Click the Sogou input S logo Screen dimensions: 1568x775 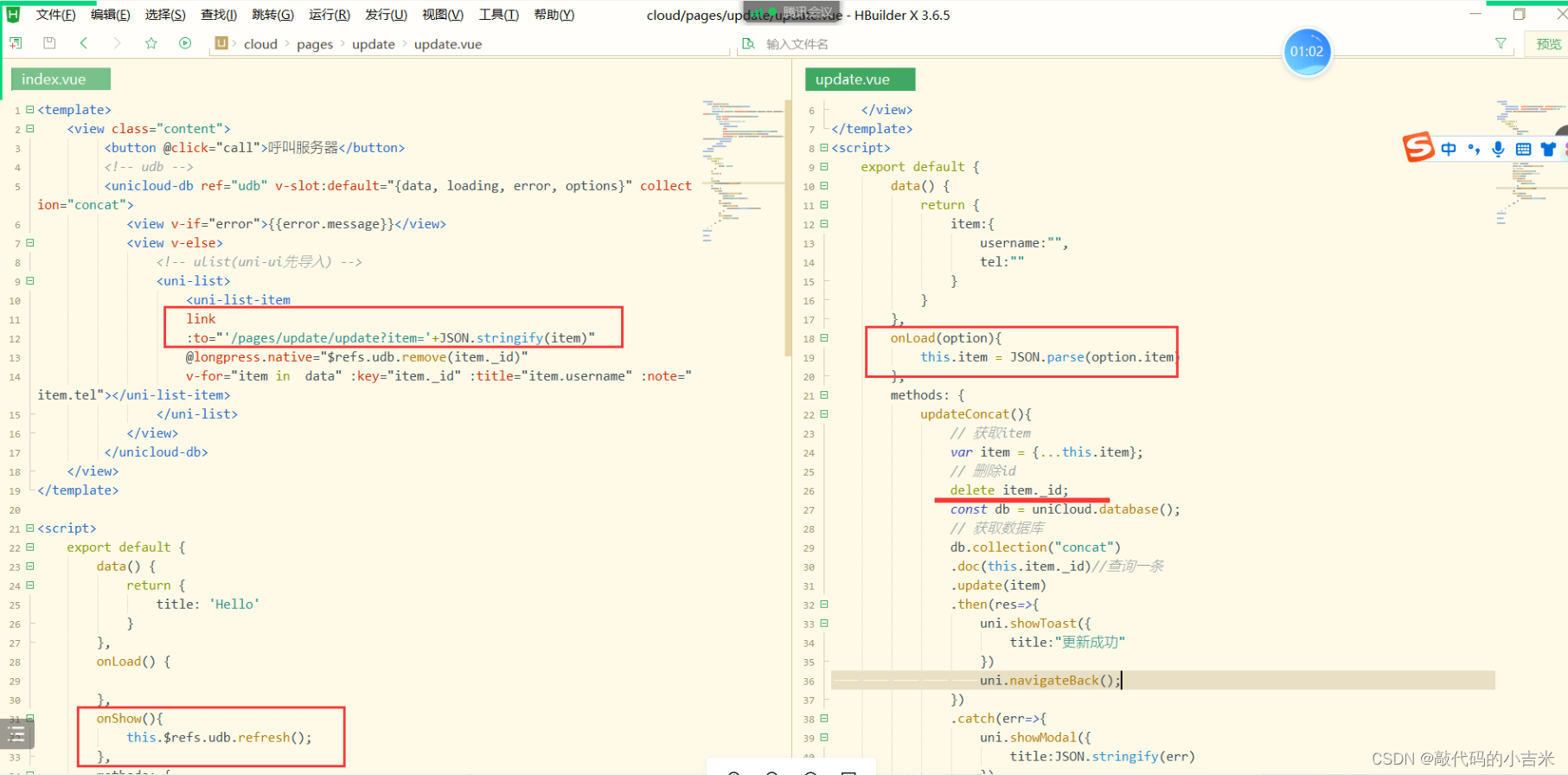coord(1418,147)
